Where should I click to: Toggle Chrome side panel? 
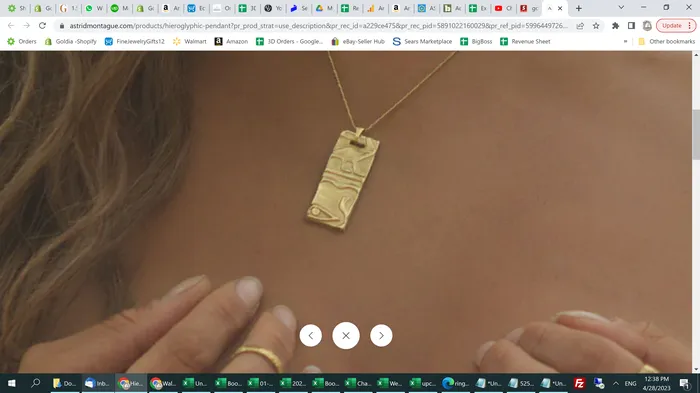tap(631, 25)
